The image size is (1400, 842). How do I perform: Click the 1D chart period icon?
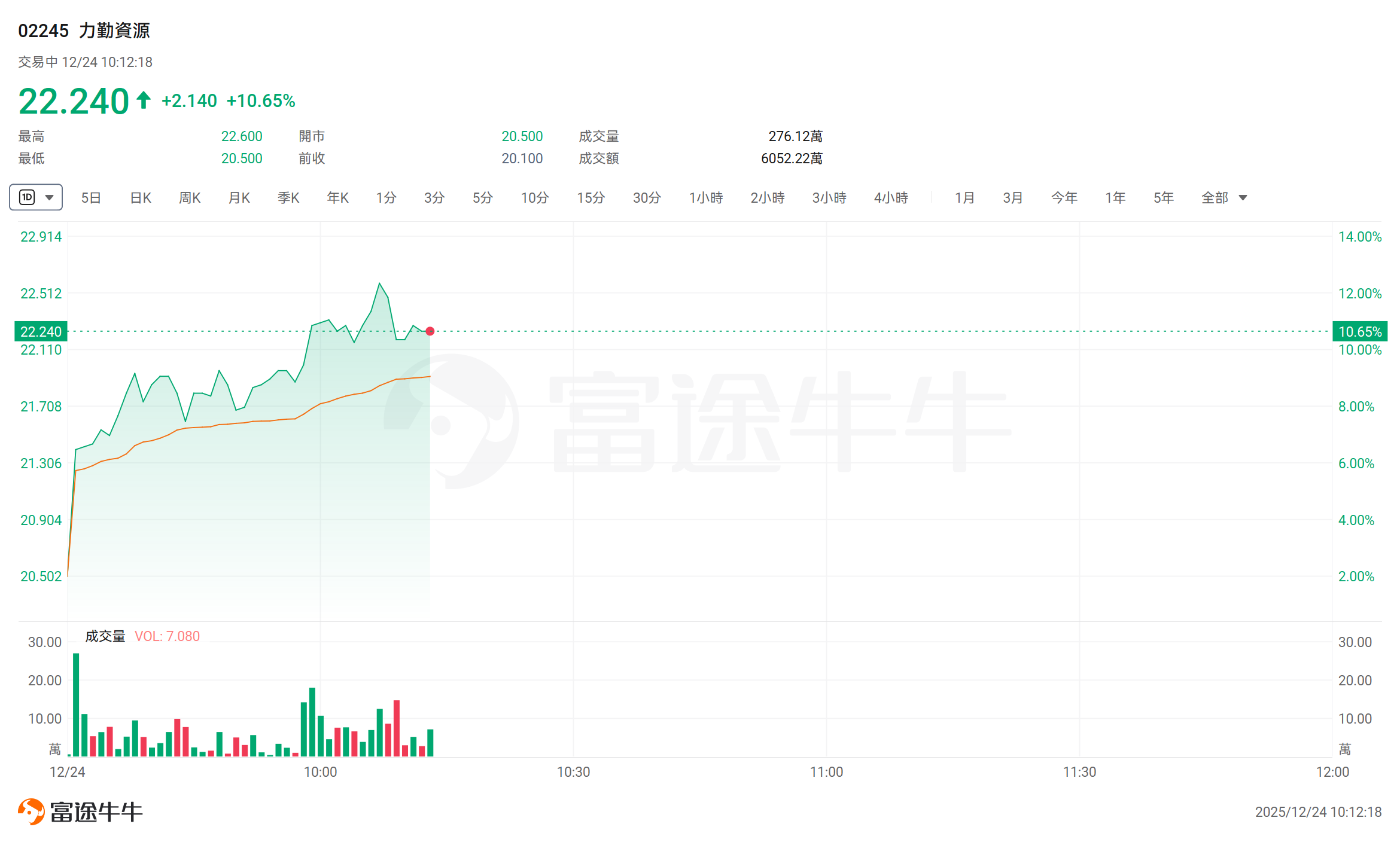click(x=28, y=197)
